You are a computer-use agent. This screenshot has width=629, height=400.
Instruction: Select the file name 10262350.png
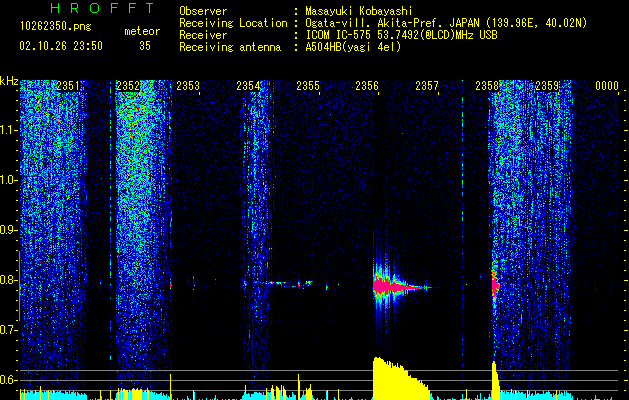(56, 27)
